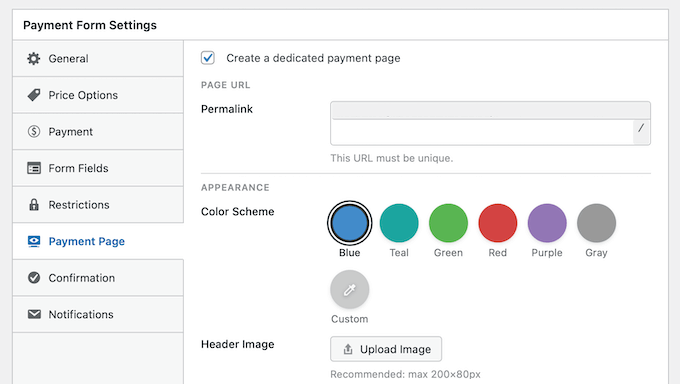Open the Restrictions tab
680x384 pixels.
coord(98,204)
